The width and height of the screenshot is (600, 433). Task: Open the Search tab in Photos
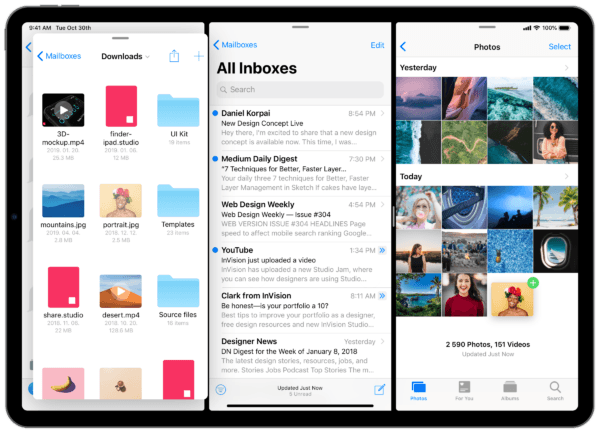tap(555, 389)
